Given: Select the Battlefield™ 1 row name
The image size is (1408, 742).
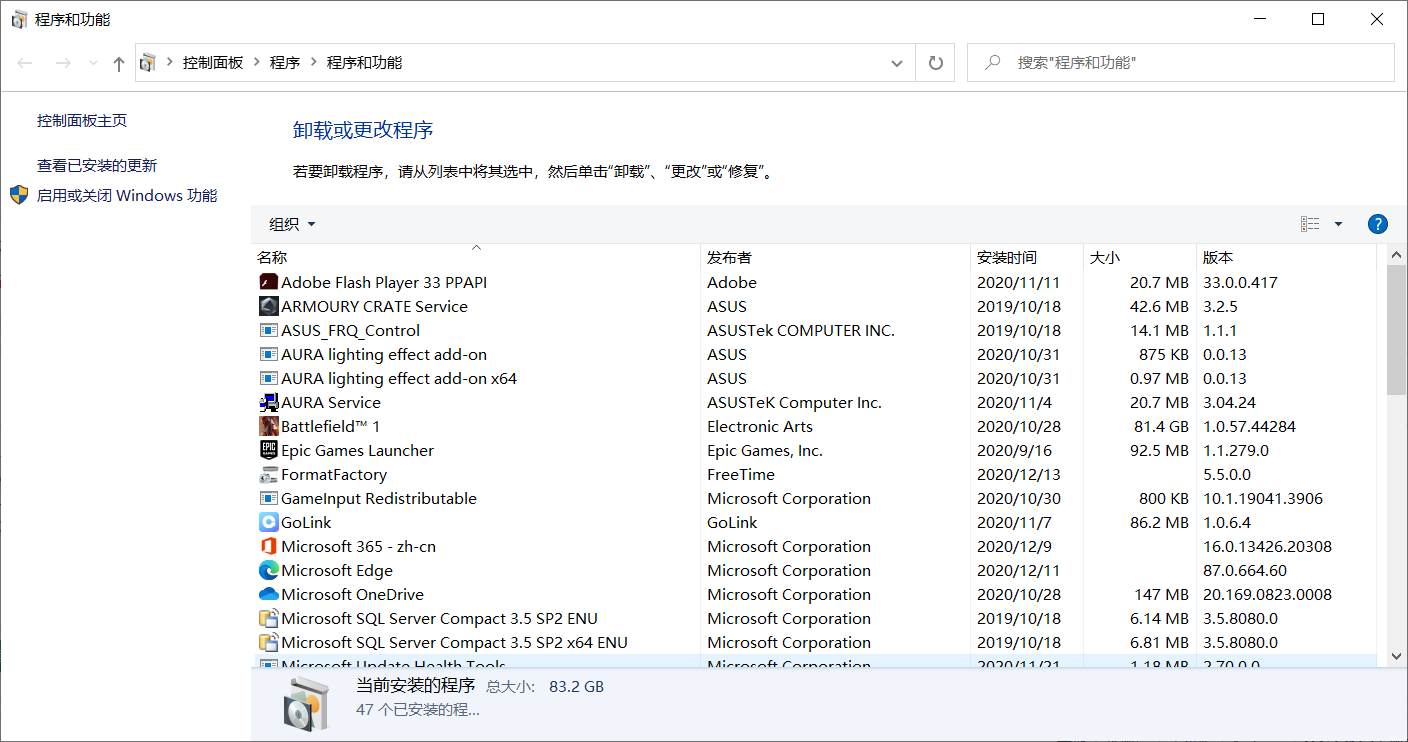Looking at the screenshot, I should pos(330,426).
